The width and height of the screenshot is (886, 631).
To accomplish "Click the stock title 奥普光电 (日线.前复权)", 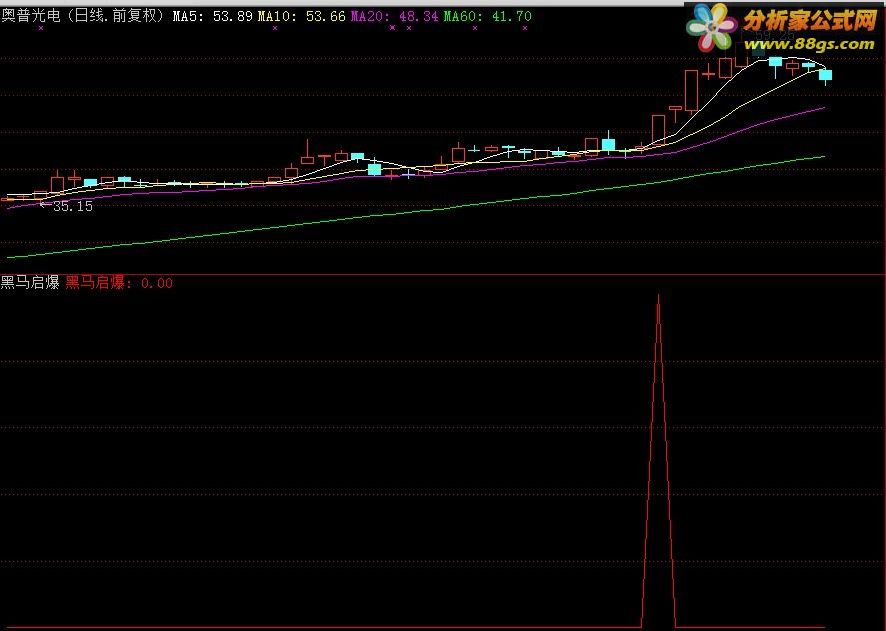I will coord(83,16).
